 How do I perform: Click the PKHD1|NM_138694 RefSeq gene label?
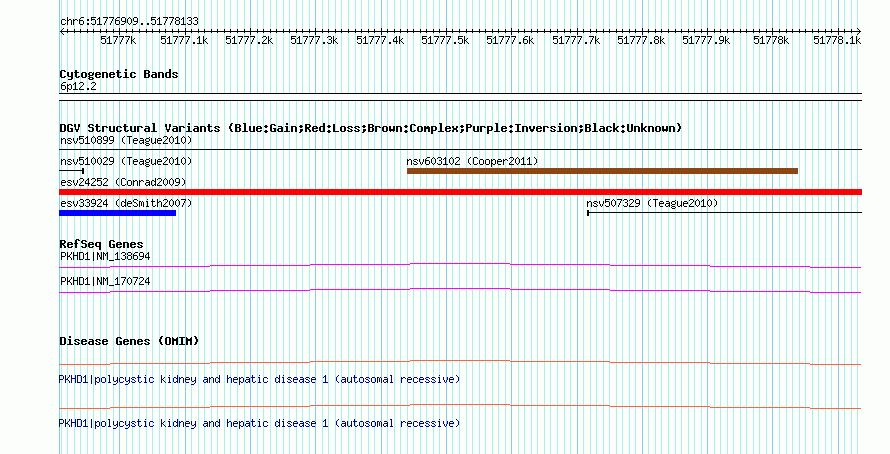pyautogui.click(x=105, y=257)
